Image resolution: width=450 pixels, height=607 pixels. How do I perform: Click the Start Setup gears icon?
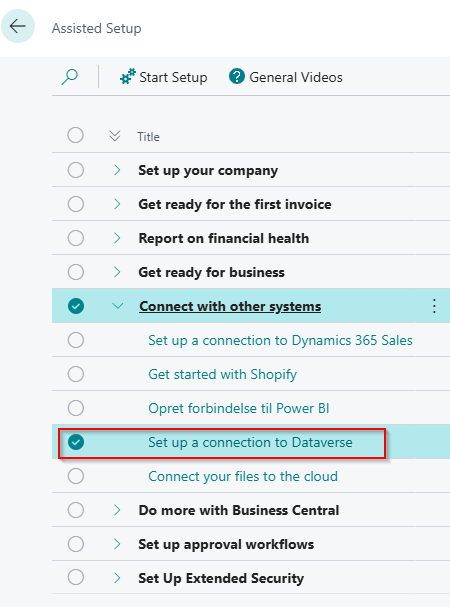click(127, 76)
